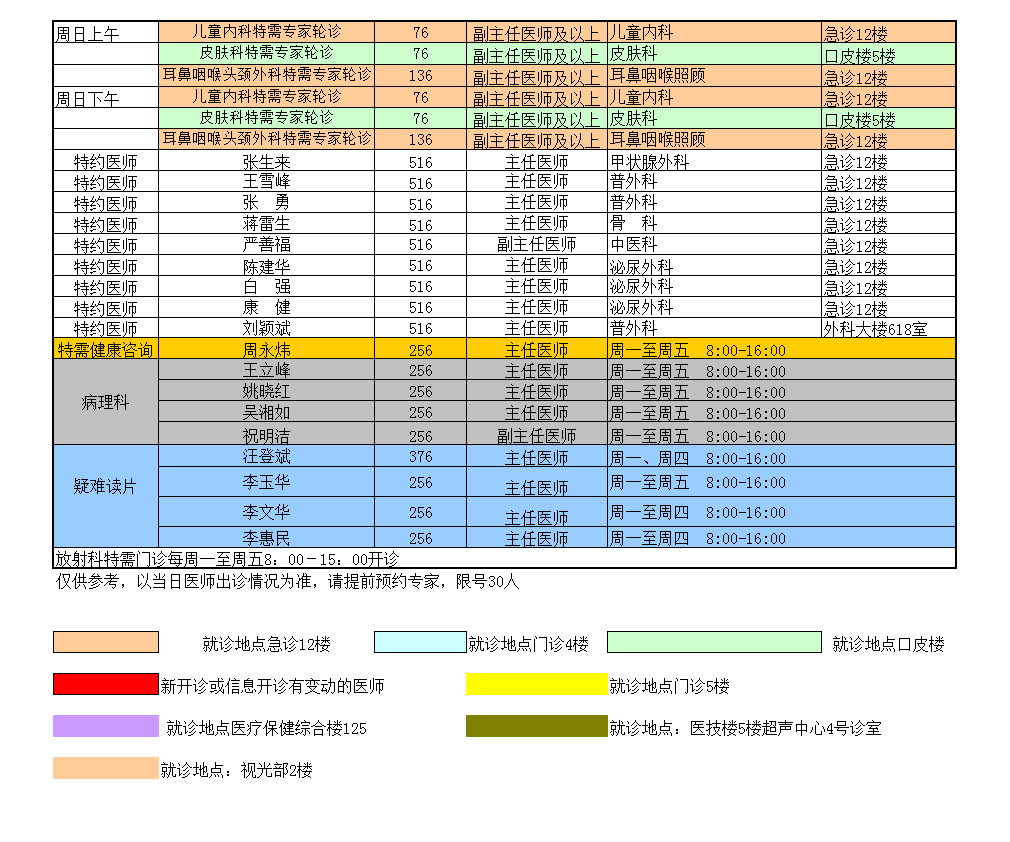The height and width of the screenshot is (842, 1010).
Task: Click the 周日上午 cell
Action: 106,33
